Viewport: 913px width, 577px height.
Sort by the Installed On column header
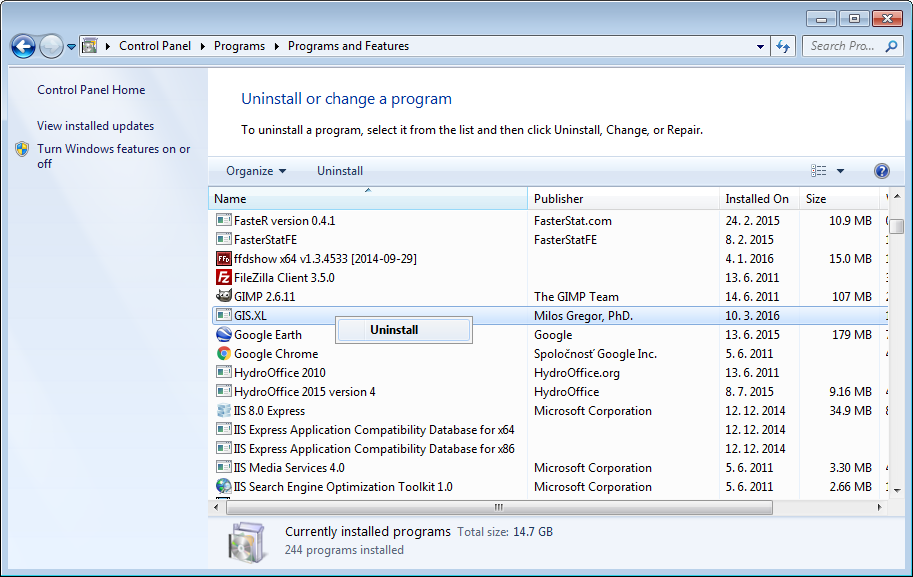(759, 199)
